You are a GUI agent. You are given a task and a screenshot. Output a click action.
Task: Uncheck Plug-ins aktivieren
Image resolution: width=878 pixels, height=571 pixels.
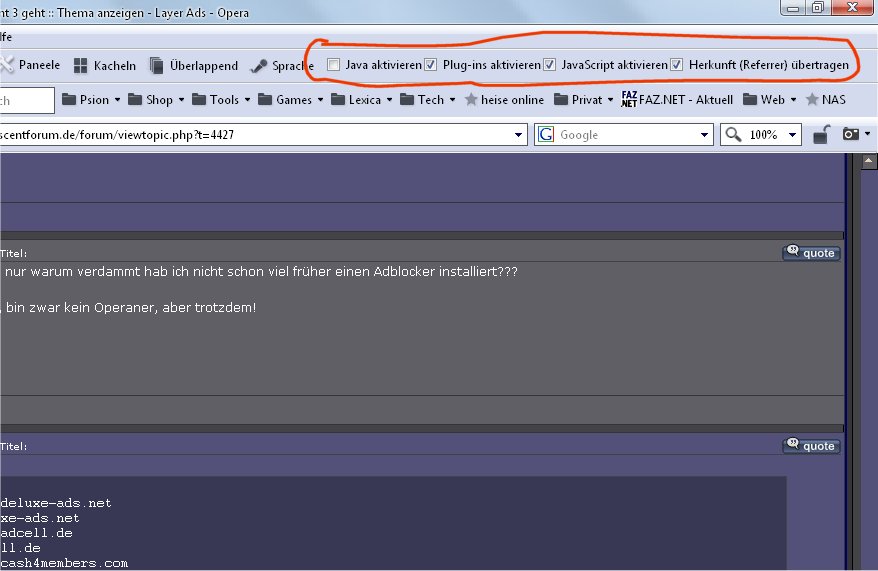click(431, 65)
